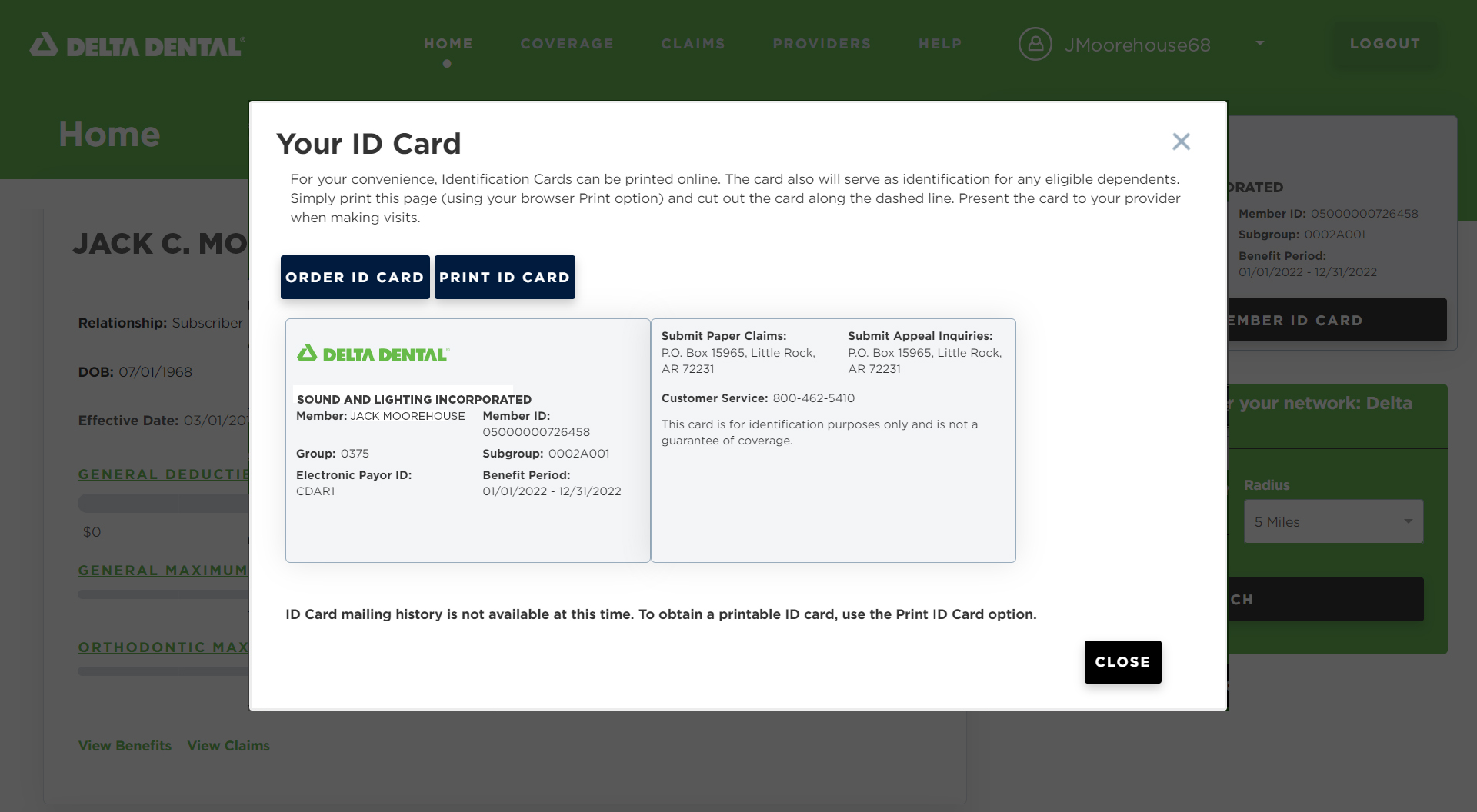Click the partially hidden Search button
Viewport: 1477px width, 812px height.
coord(1325,599)
